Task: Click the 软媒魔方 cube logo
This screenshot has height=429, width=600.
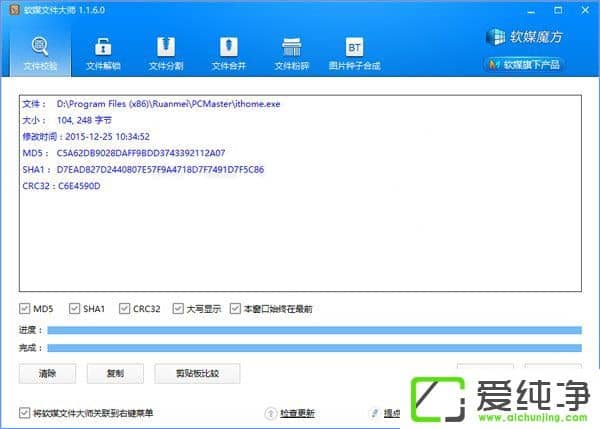Action: coord(524,37)
